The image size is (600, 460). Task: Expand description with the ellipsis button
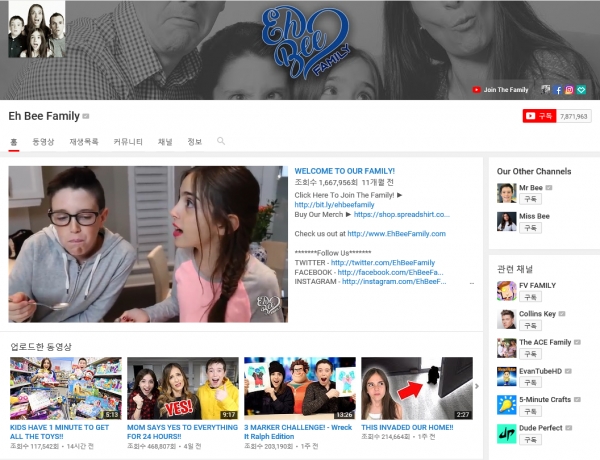click(x=472, y=283)
